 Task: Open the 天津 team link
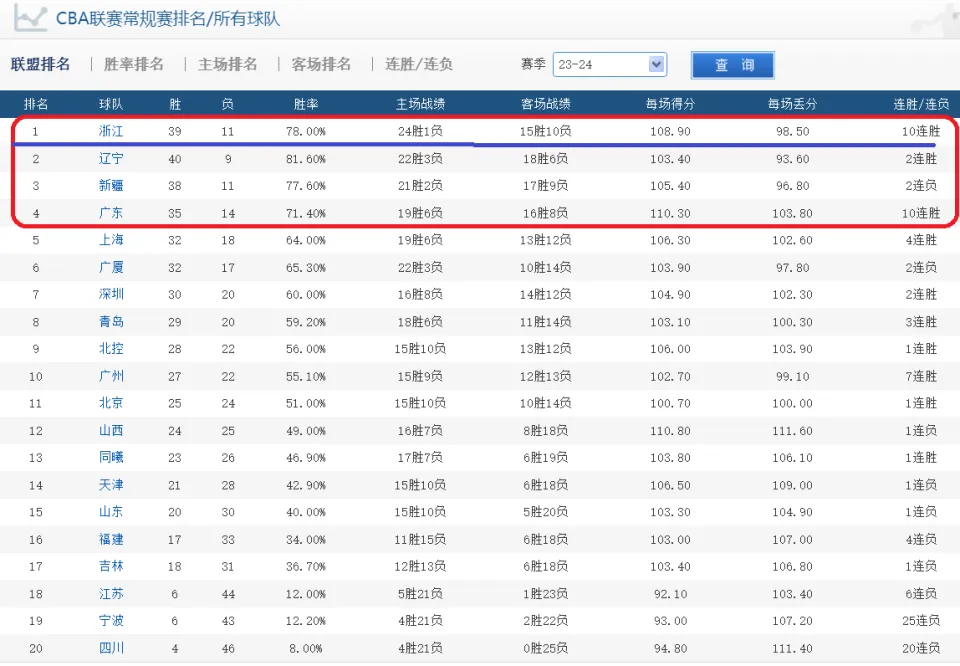(111, 485)
